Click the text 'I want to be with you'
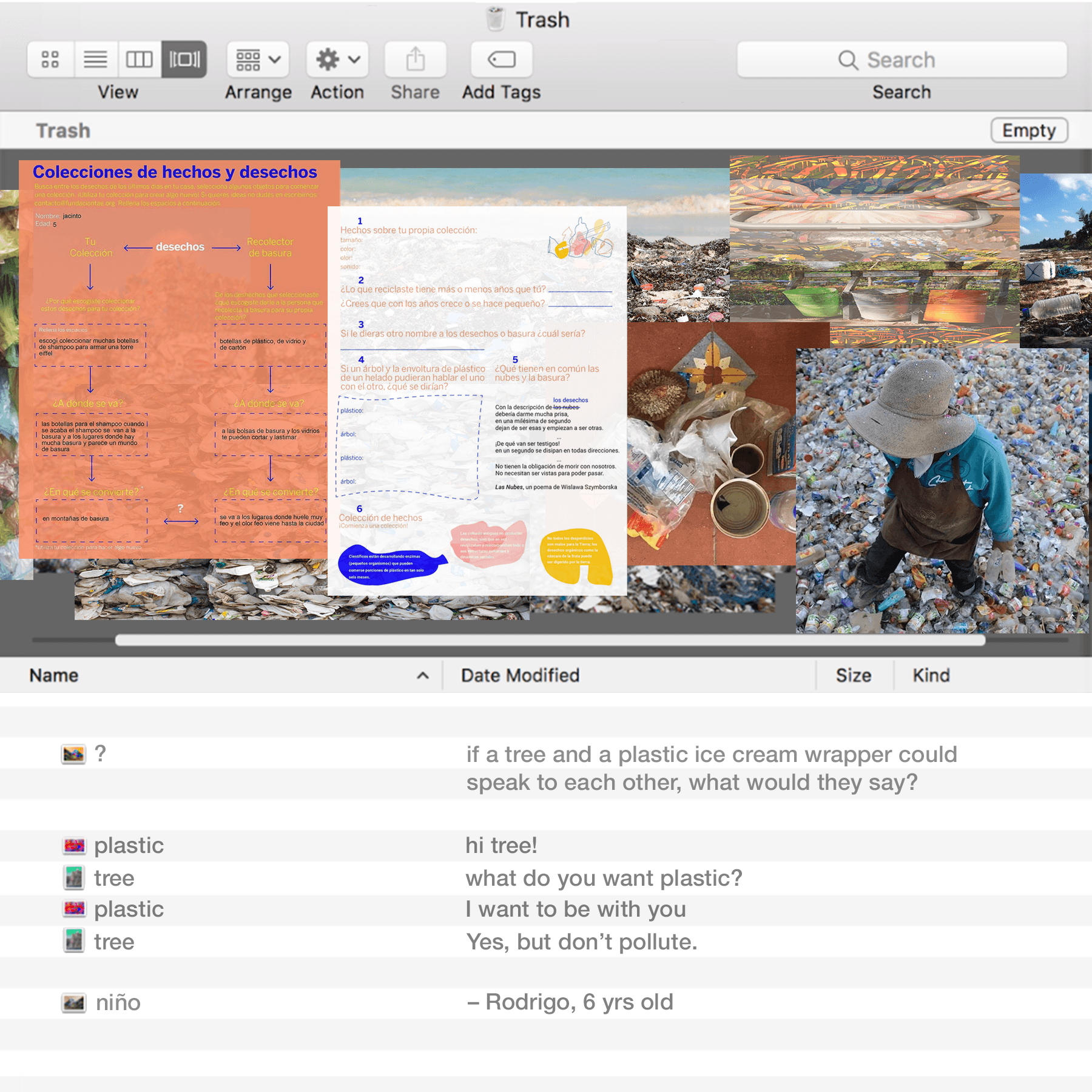Image resolution: width=1092 pixels, height=1092 pixels. 576,909
